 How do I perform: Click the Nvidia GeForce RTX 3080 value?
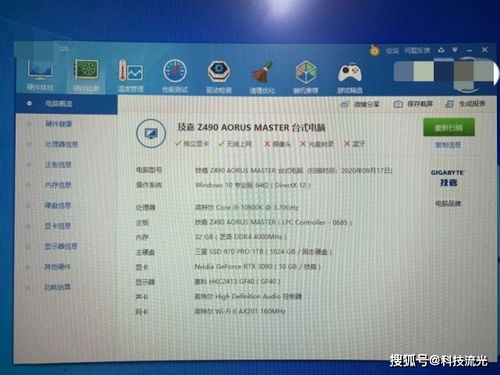point(258,267)
